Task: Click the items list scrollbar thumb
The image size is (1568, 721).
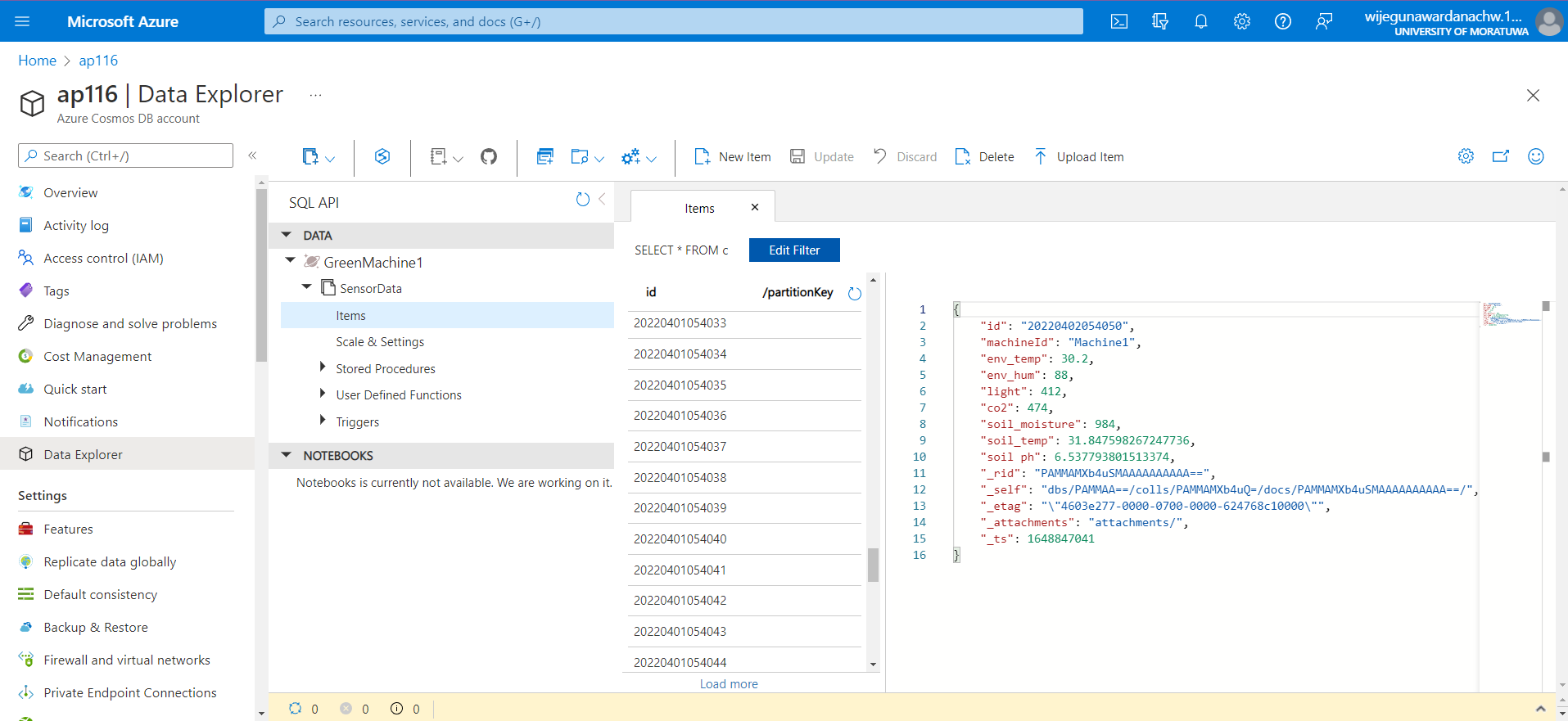Action: click(873, 565)
